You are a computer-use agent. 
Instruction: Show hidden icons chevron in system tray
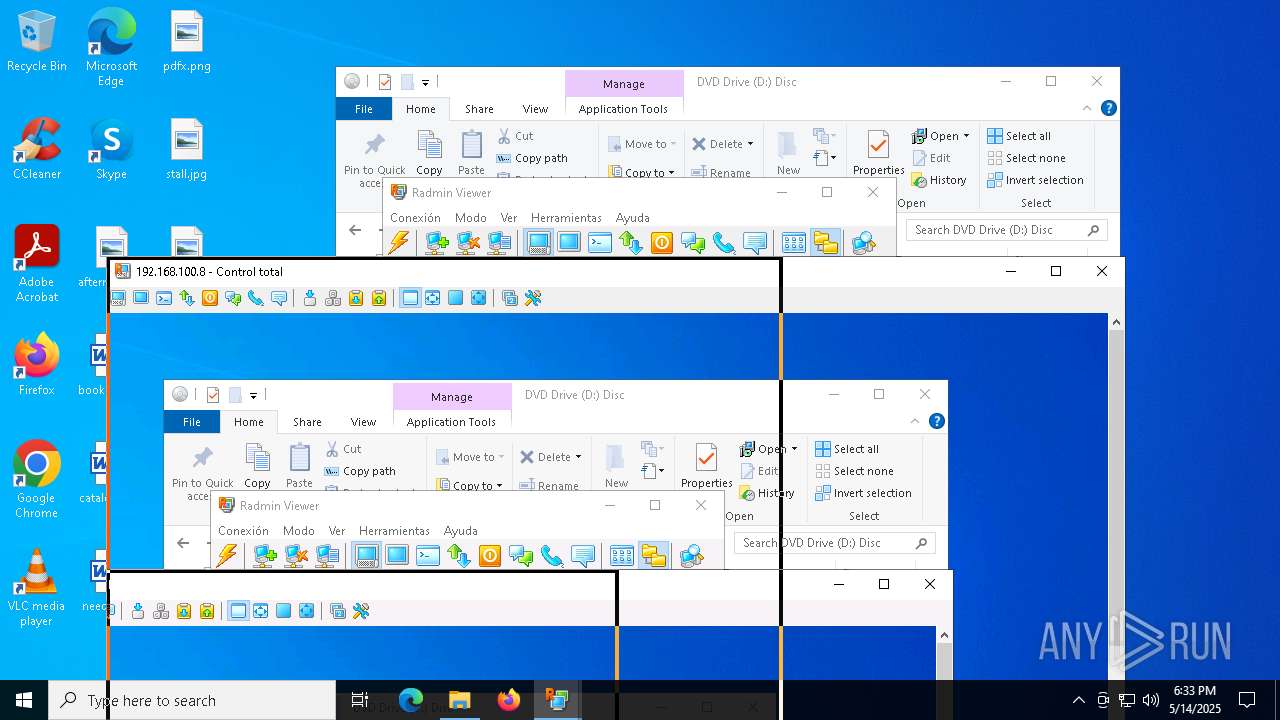click(x=1078, y=700)
